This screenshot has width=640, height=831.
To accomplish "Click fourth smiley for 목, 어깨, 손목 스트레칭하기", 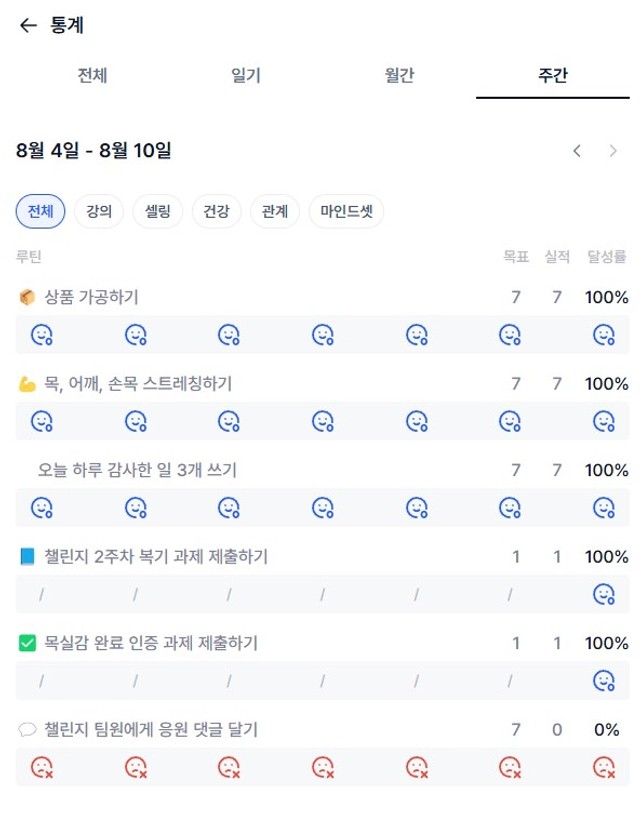I will tap(323, 421).
